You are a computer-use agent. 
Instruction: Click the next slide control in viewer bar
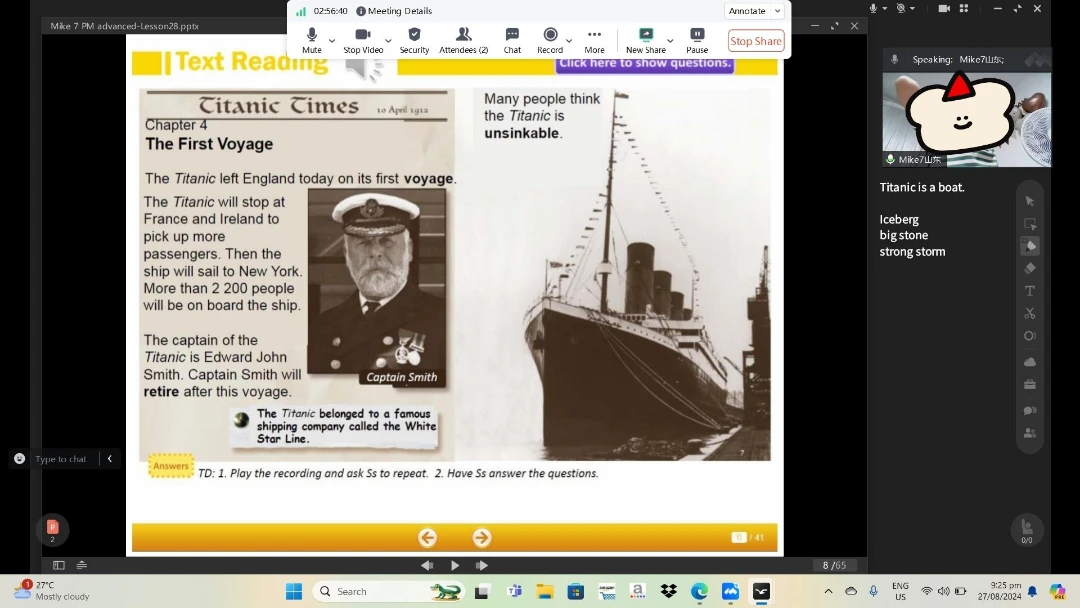tap(481, 565)
